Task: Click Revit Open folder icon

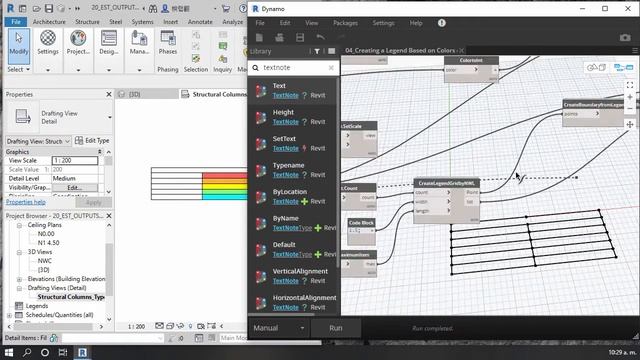Action: tap(36, 8)
